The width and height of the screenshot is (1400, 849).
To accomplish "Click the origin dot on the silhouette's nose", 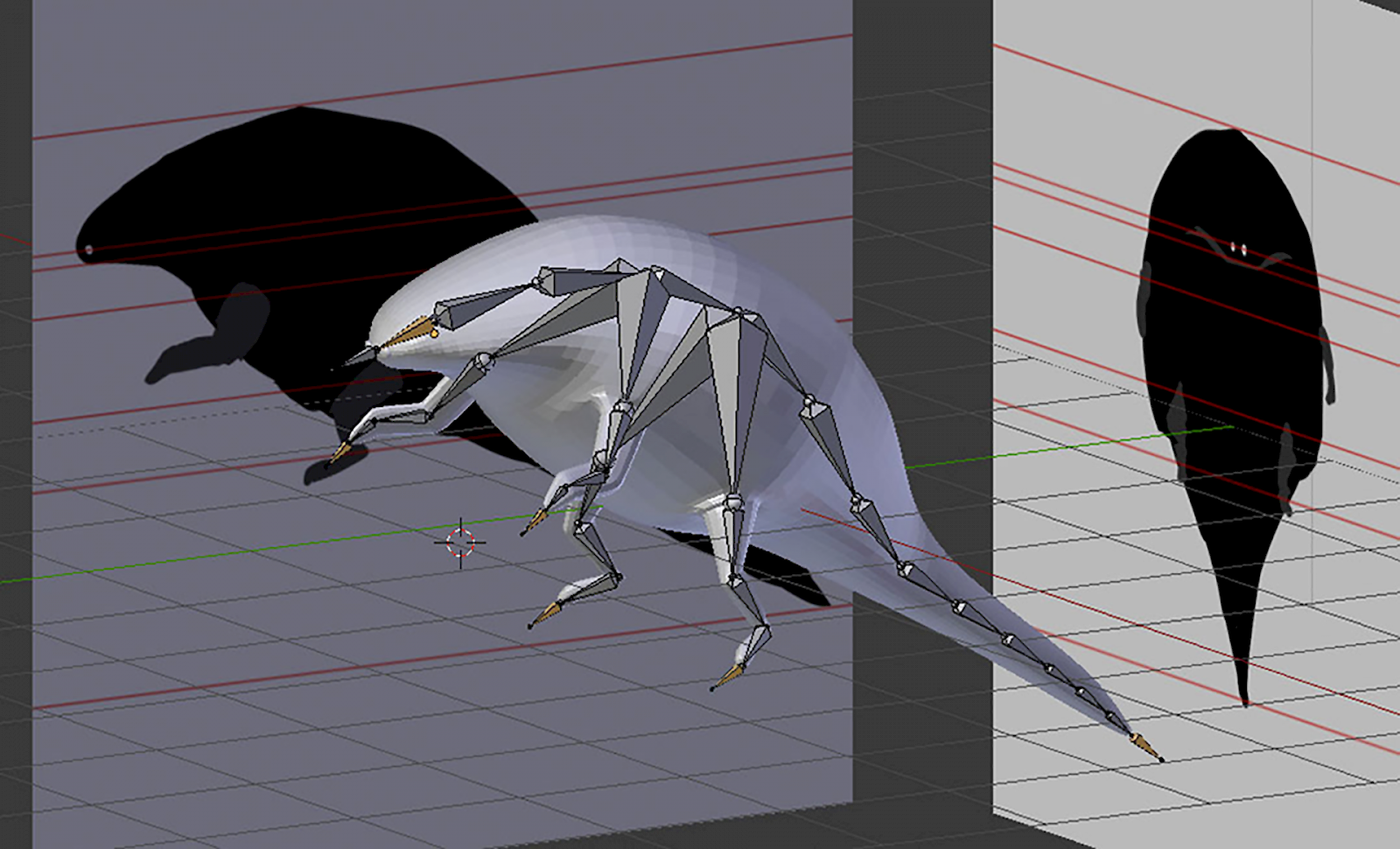I will pos(87,248).
